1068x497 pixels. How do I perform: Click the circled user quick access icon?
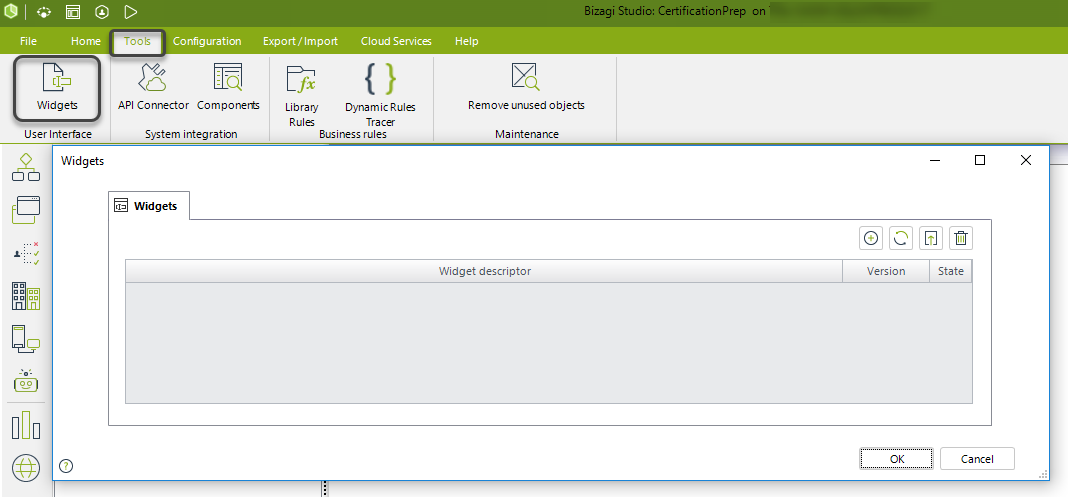click(101, 12)
